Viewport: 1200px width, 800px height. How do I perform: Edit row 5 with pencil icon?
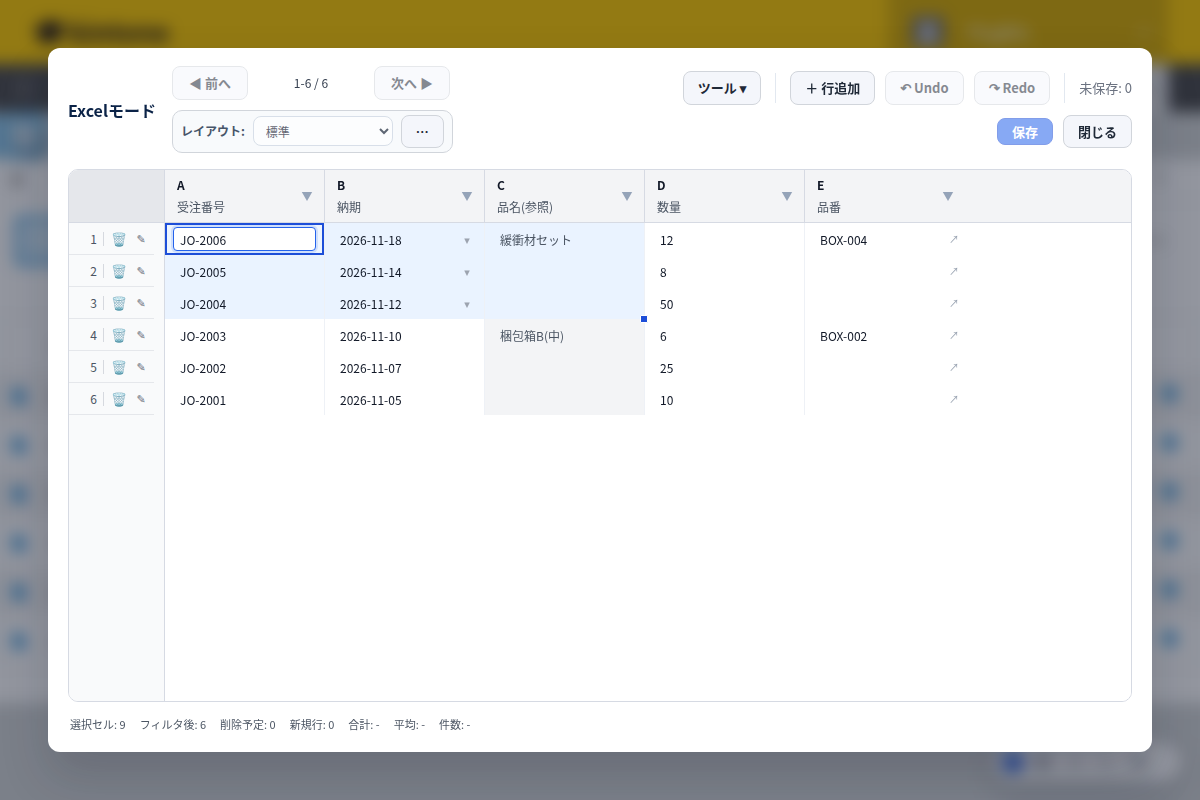point(141,368)
